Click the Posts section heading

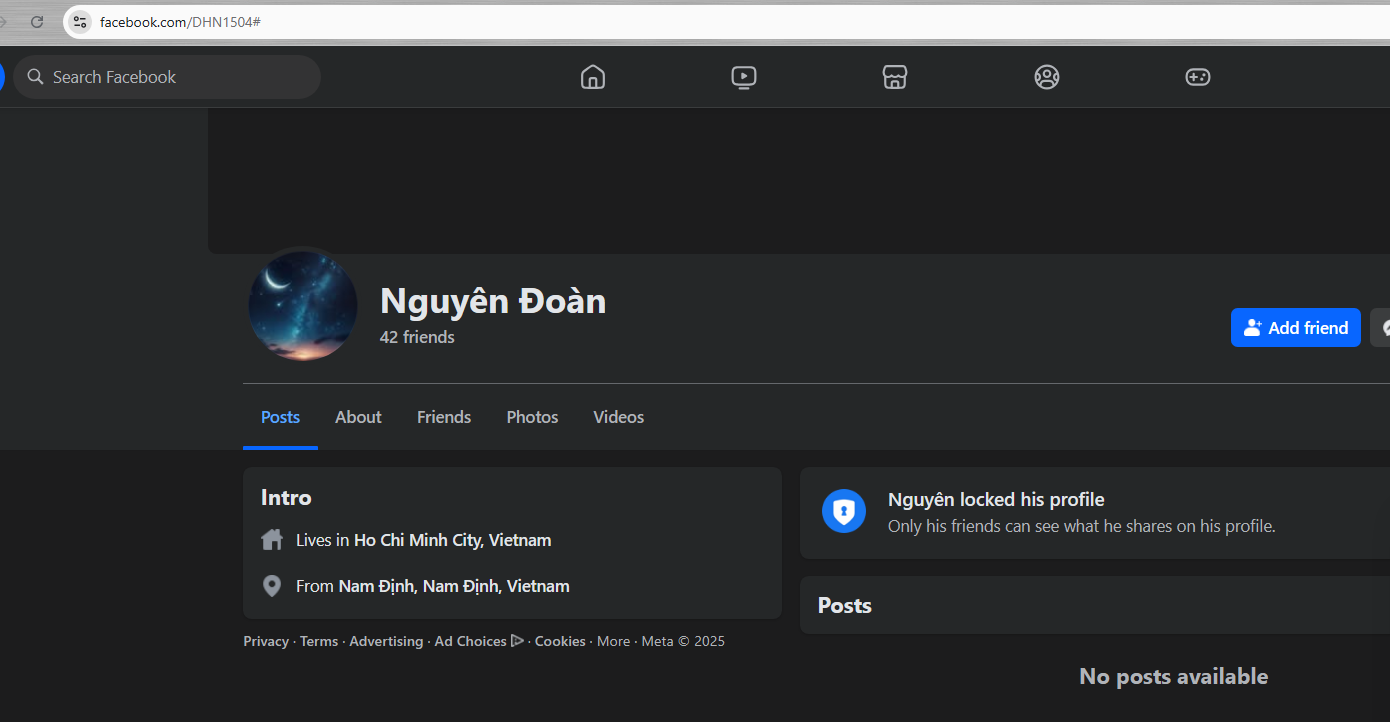845,605
